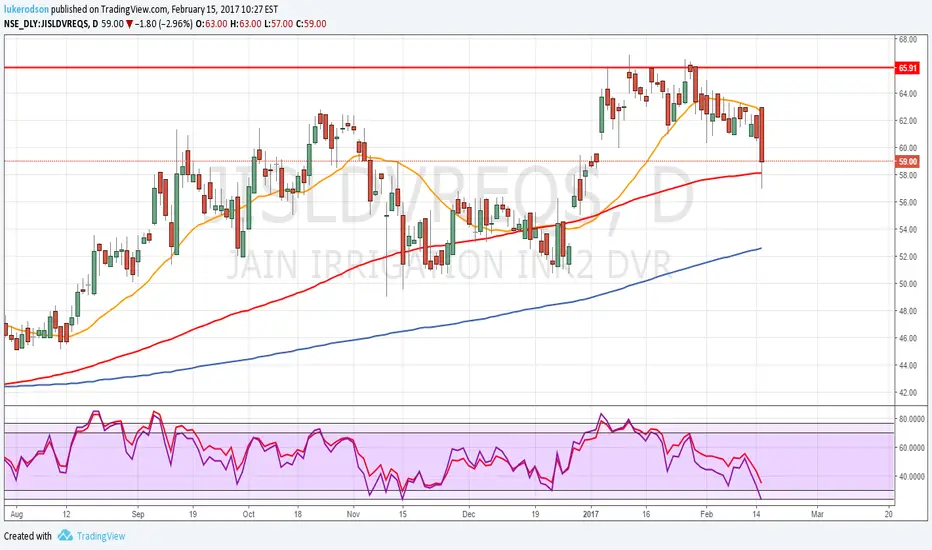Screen dimensions: 932x550
Task: Click the 65.91 red price label
Action: pos(907,68)
